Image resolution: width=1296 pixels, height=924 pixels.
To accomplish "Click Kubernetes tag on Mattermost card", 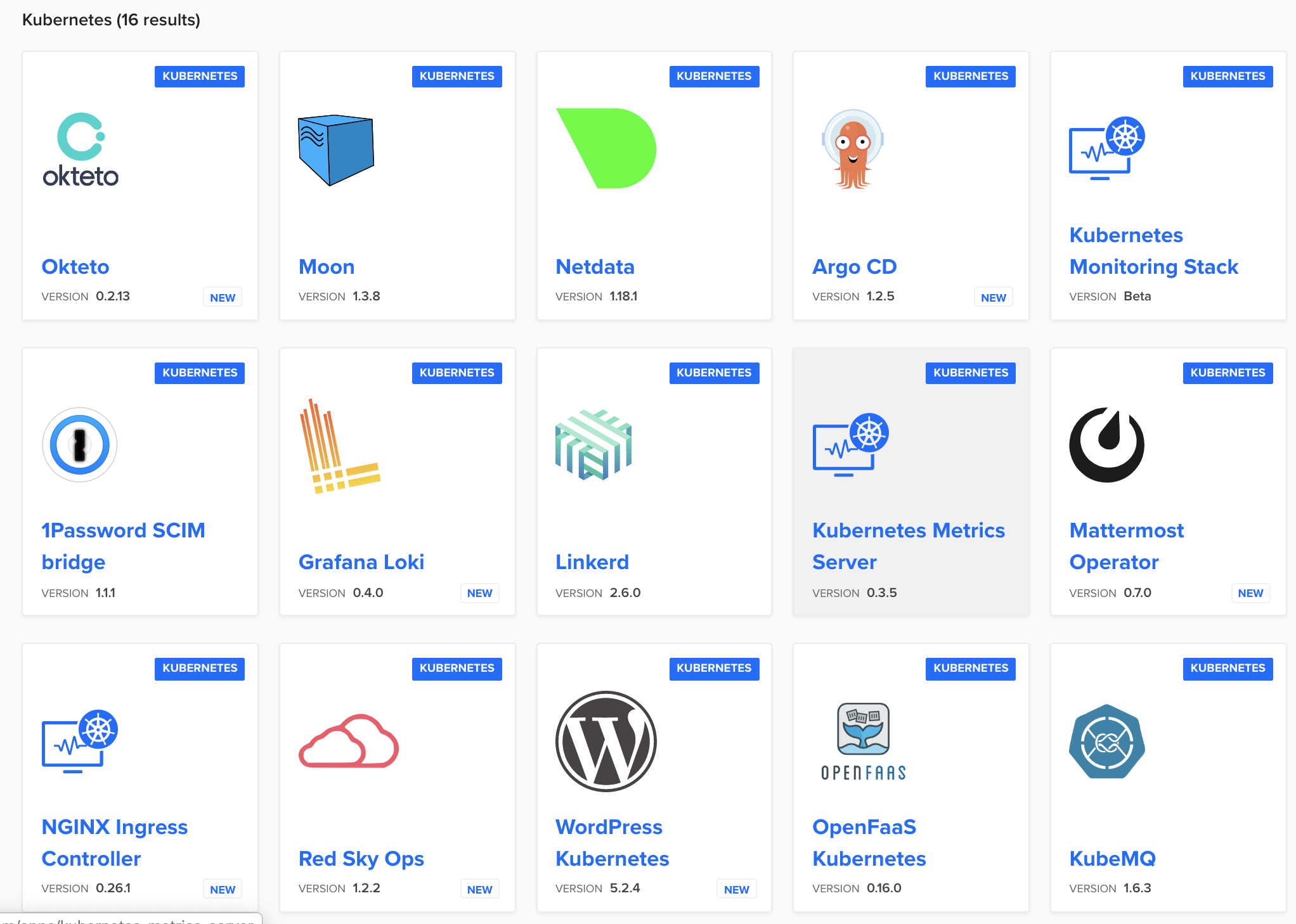I will pos(1228,373).
